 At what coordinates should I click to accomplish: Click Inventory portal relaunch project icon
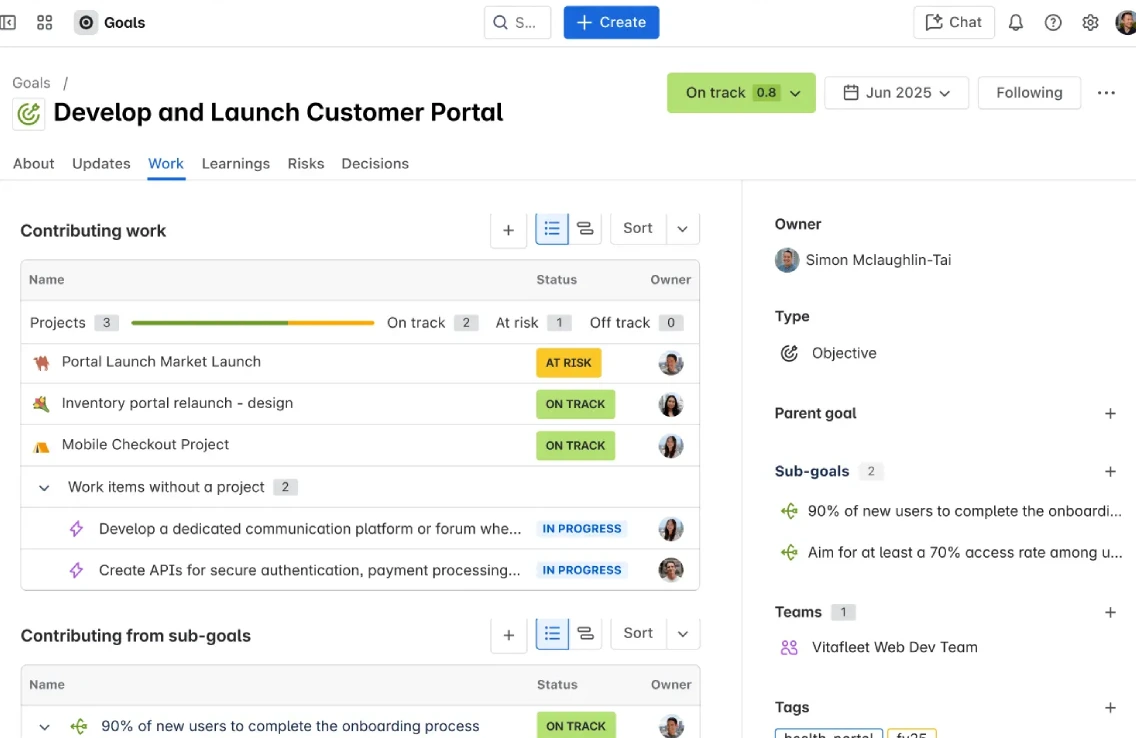click(x=41, y=404)
